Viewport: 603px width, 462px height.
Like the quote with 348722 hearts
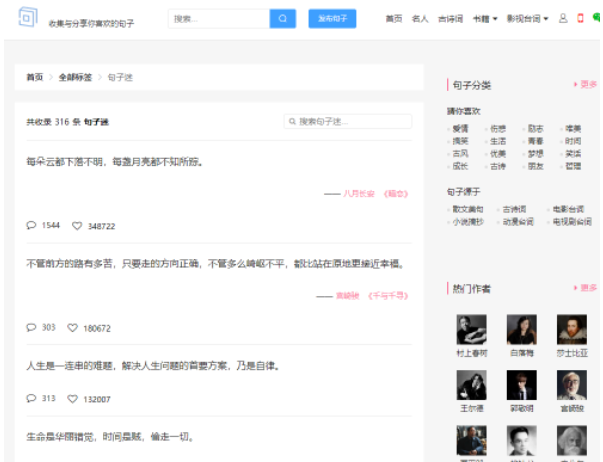click(73, 226)
